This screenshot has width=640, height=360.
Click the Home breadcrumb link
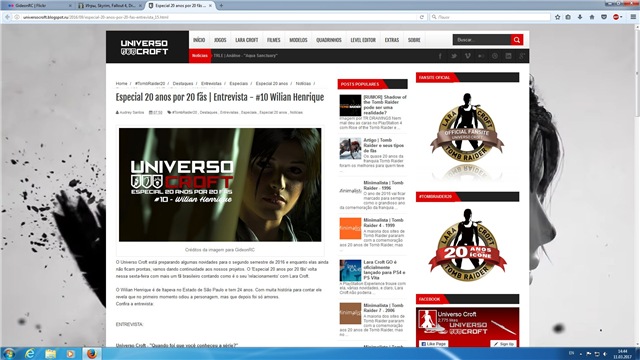click(121, 83)
